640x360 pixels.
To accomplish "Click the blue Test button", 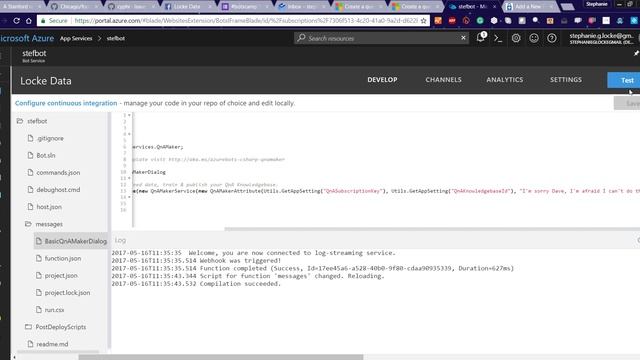I will [x=624, y=80].
